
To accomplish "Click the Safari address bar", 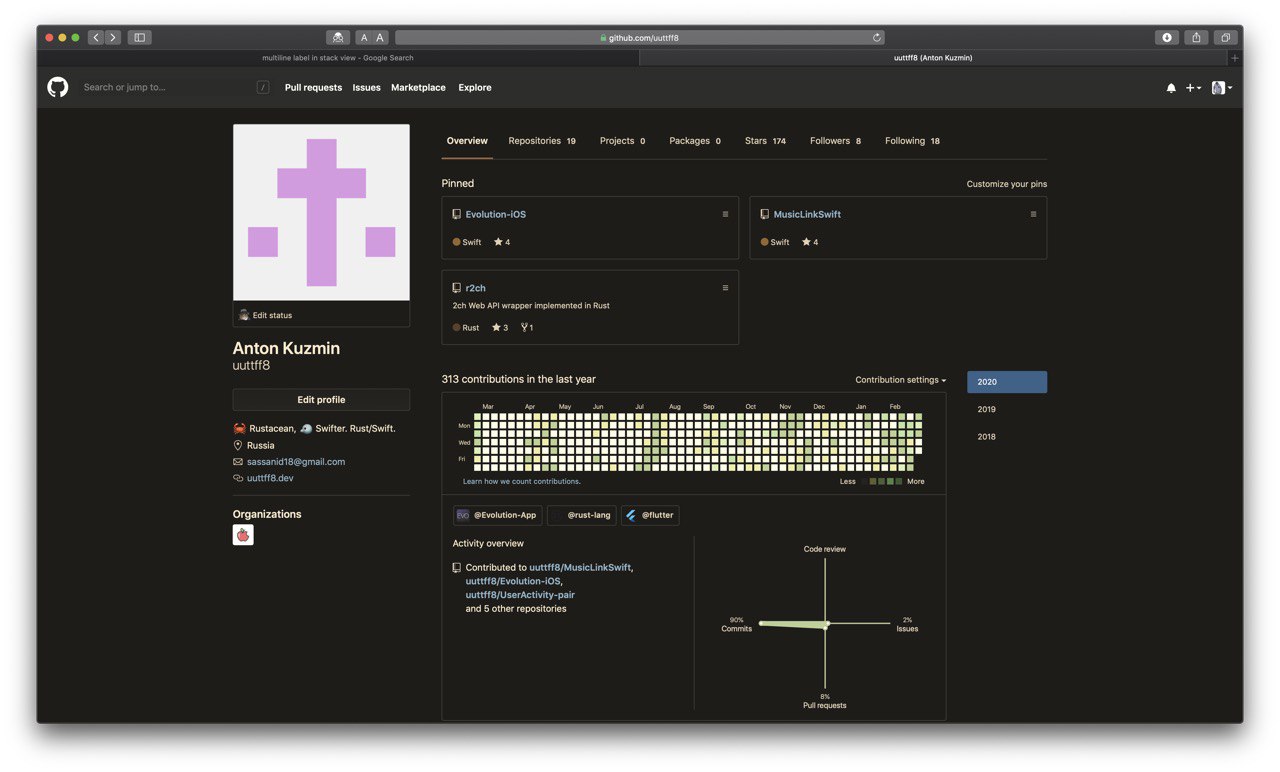I will (x=639, y=37).
